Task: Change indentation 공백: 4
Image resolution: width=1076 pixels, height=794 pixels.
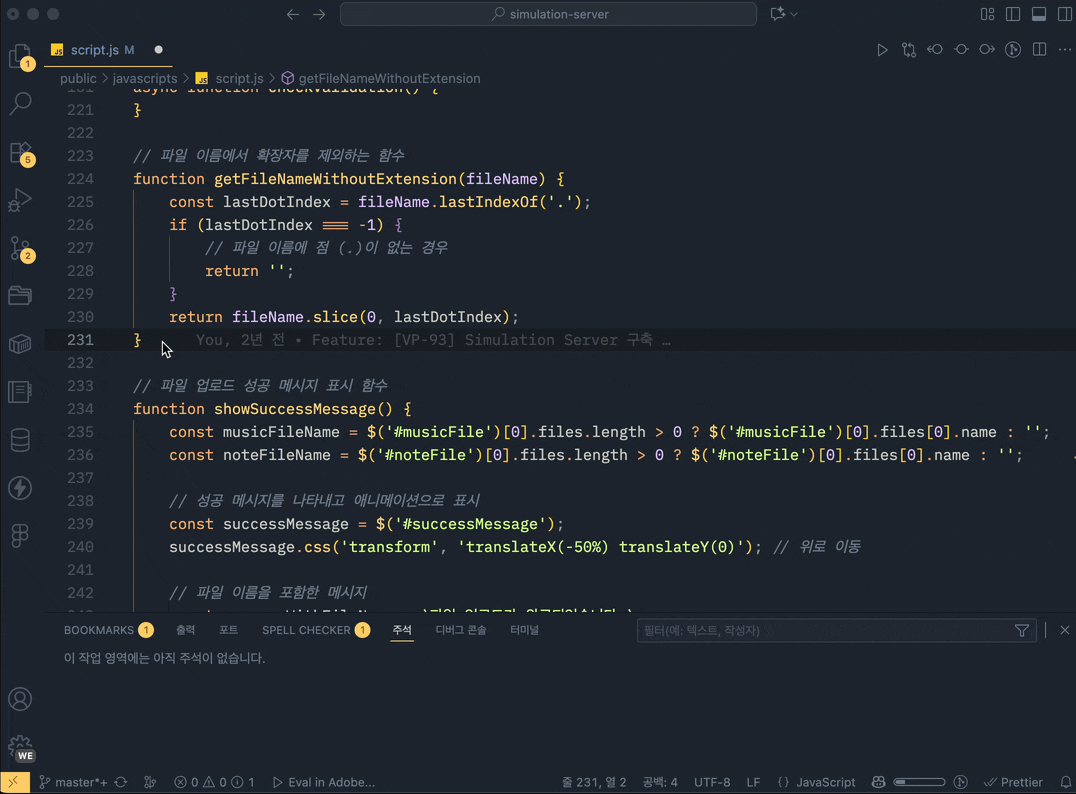Action: (x=660, y=782)
